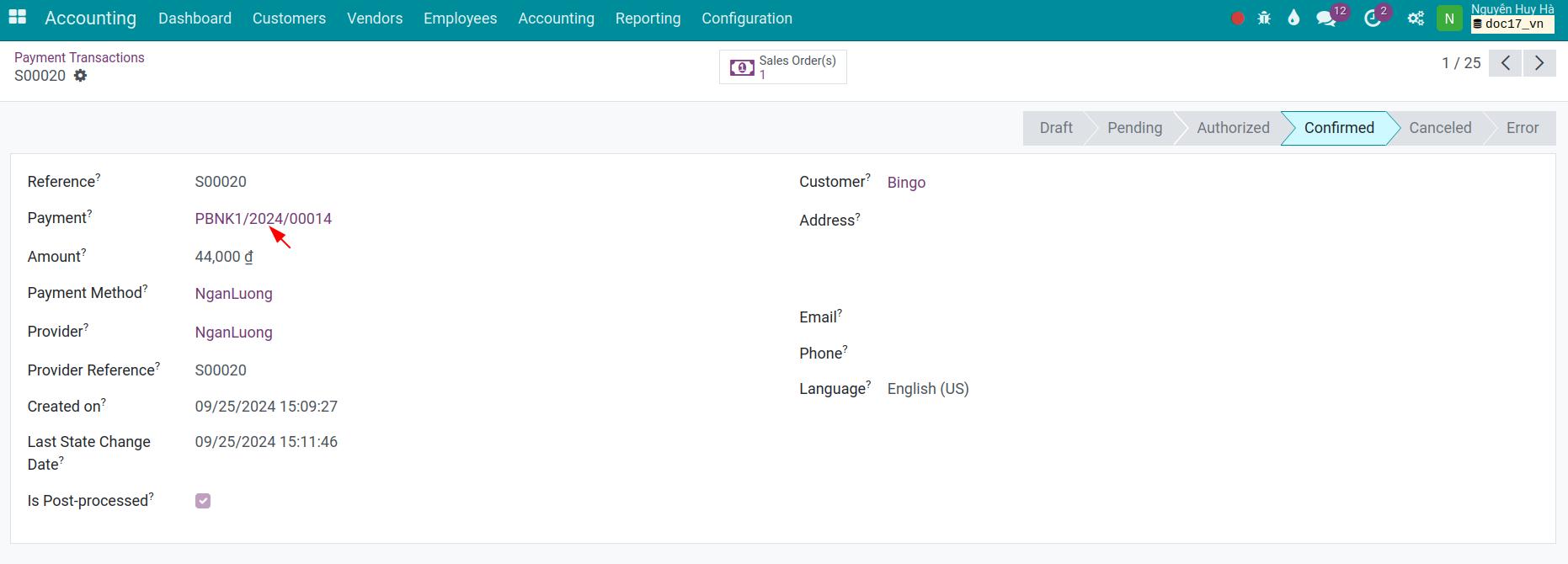Open the Employees menu
This screenshot has height=564, width=1568.
tap(460, 19)
